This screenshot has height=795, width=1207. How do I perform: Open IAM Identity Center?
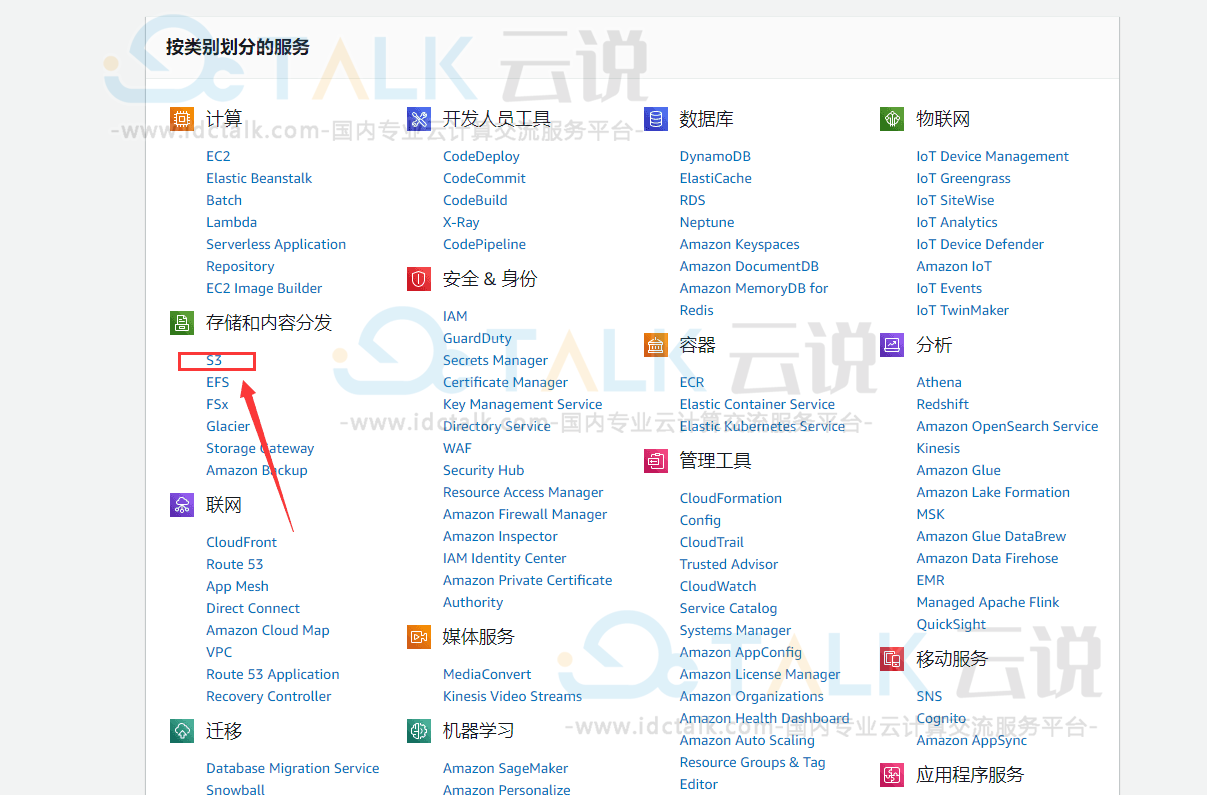(505, 558)
